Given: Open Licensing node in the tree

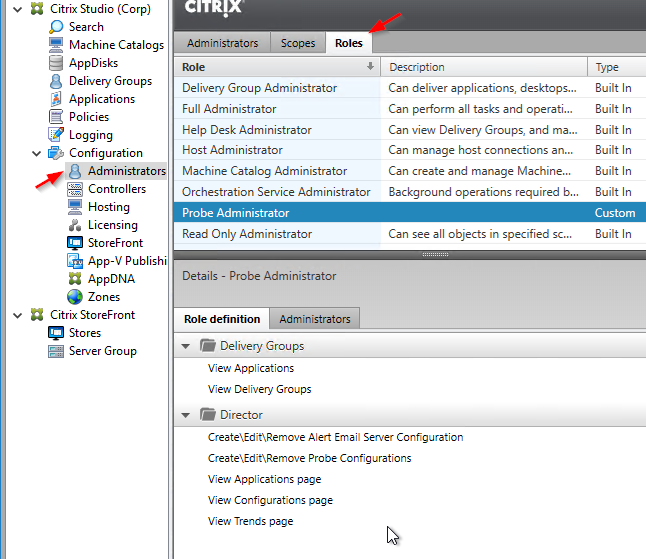Looking at the screenshot, I should [113, 225].
